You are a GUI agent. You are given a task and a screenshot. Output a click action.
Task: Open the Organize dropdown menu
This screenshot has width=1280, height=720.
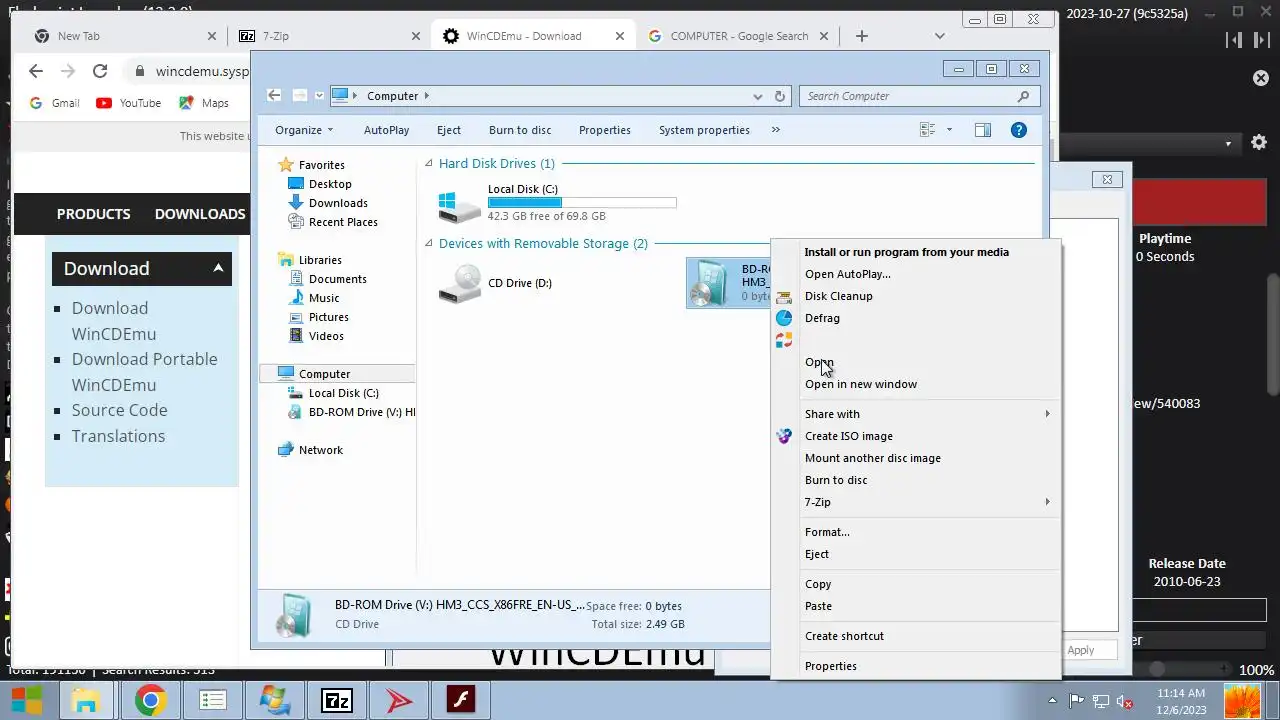pyautogui.click(x=304, y=130)
